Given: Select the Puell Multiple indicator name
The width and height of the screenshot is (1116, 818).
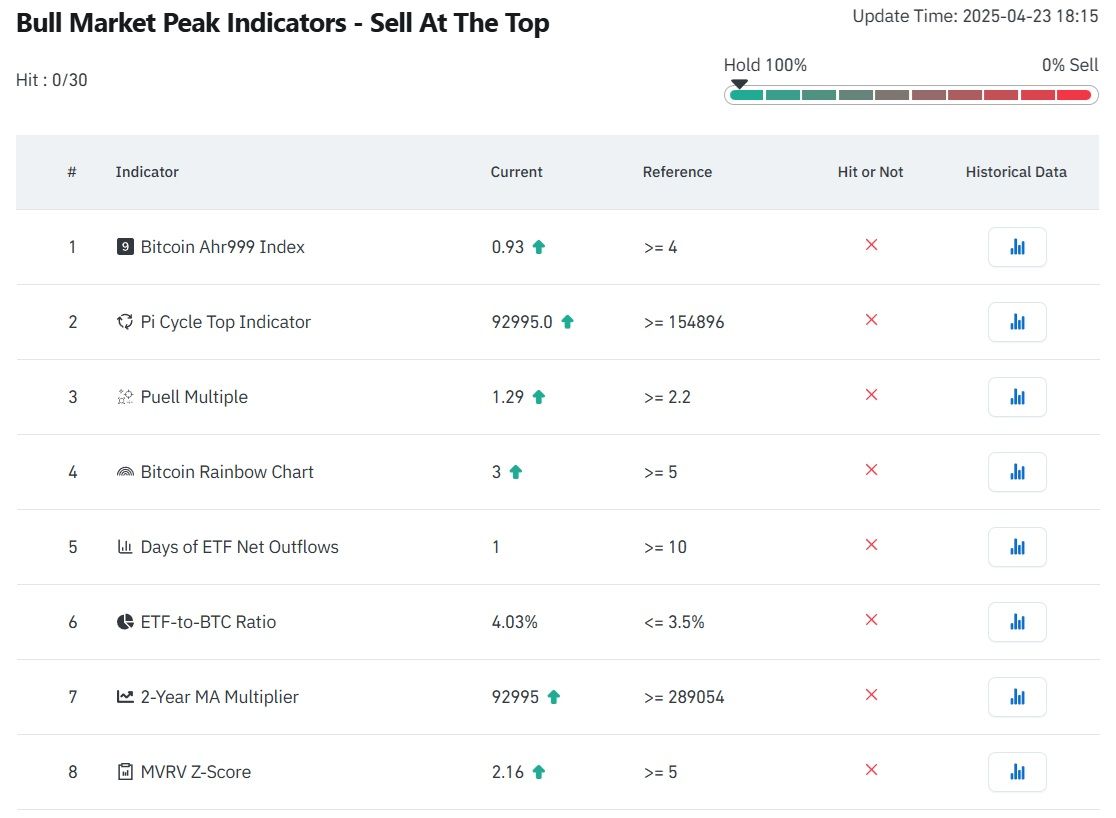Looking at the screenshot, I should [194, 397].
